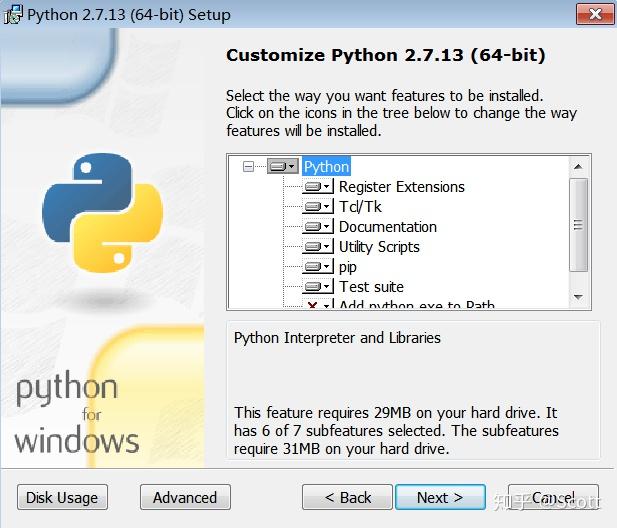Click the Test suite drive icon

[318, 287]
